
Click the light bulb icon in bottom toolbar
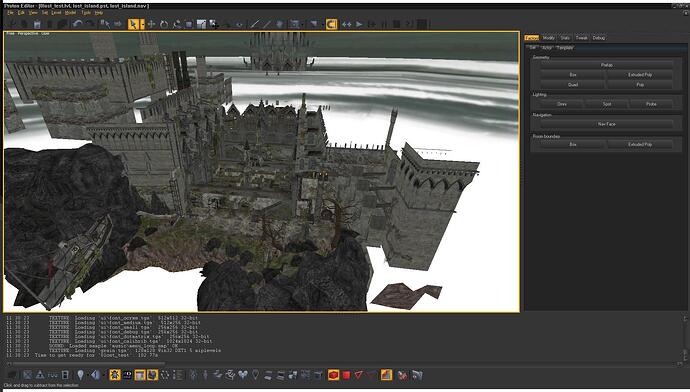80,375
